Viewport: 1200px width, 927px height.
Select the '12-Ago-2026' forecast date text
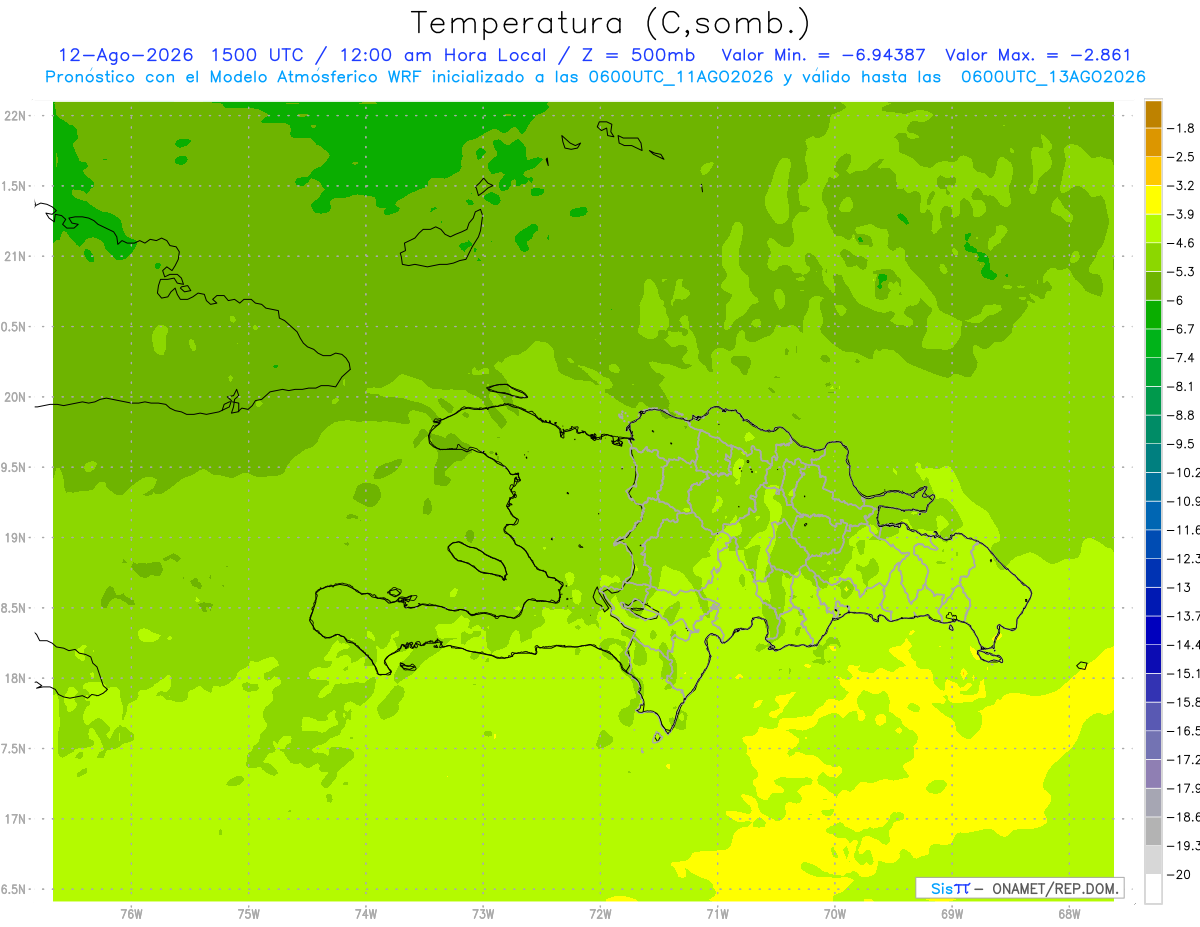(x=125, y=55)
